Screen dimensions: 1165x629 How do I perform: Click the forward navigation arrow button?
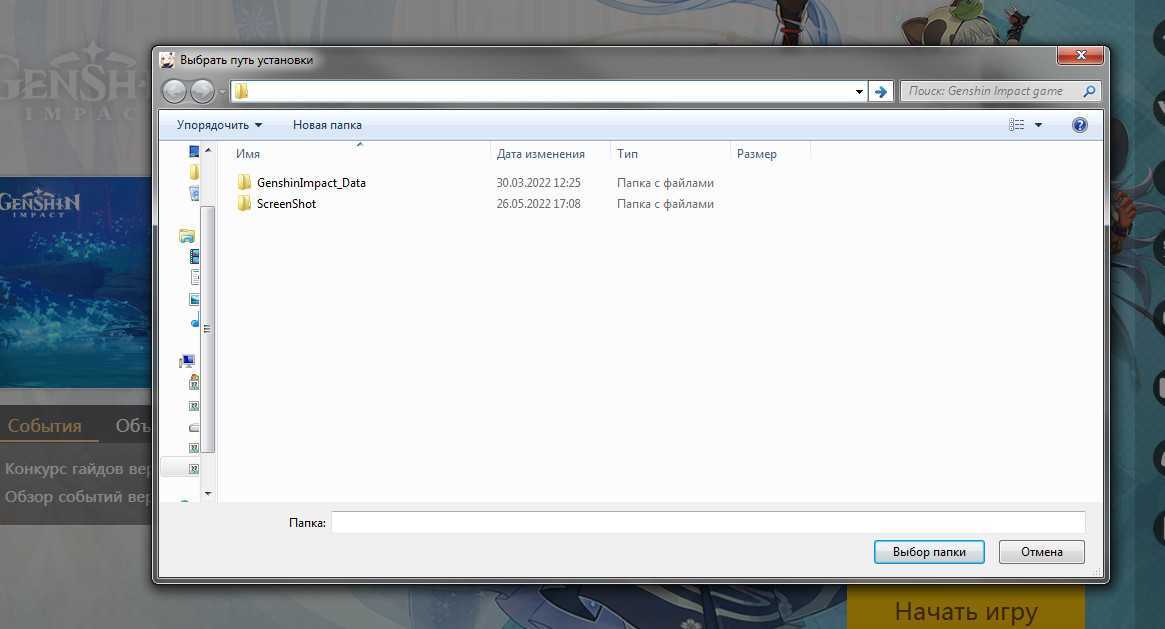[202, 91]
